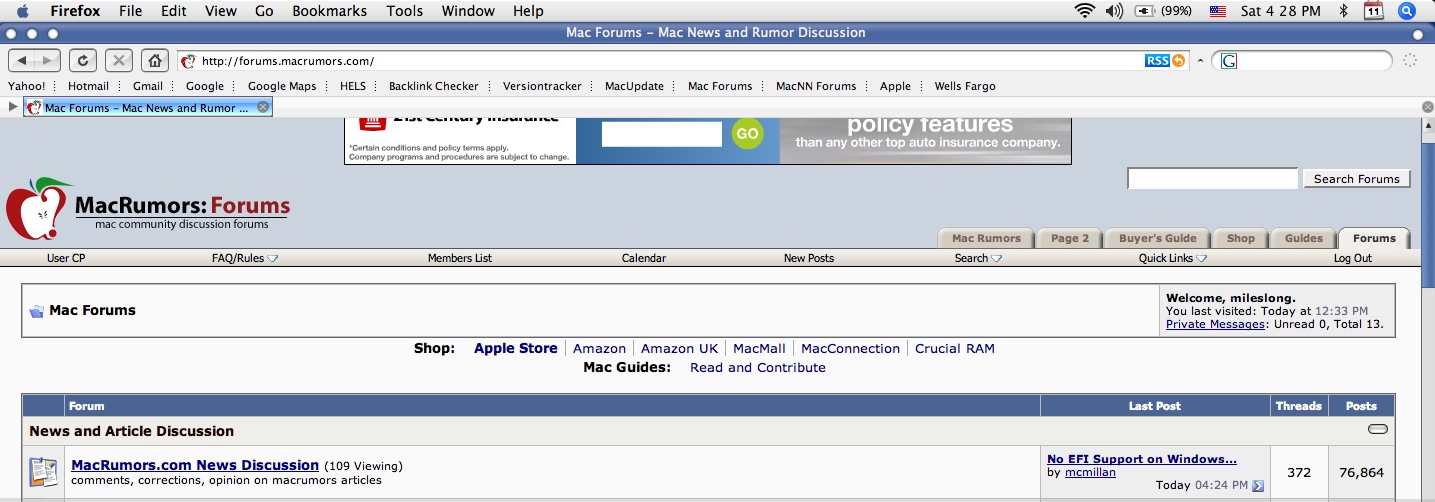The image size is (1435, 502).
Task: Open No EFI Support on Windows thread
Action: tap(1142, 459)
